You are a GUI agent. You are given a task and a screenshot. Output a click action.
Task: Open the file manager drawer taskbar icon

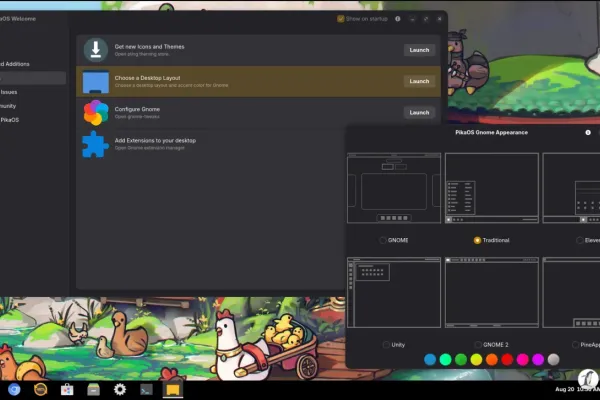coord(93,390)
